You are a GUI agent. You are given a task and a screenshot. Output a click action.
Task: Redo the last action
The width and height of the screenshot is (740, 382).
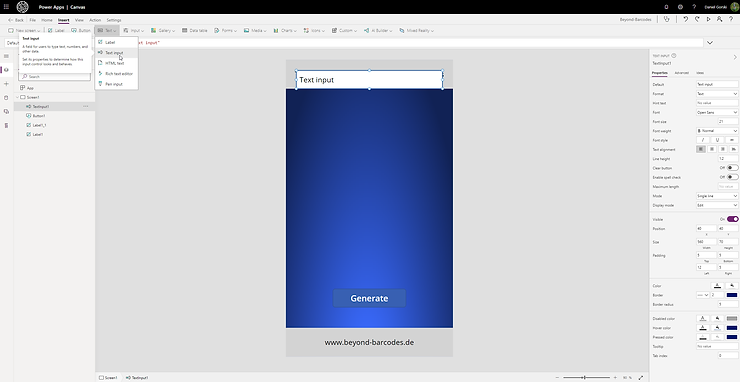[697, 19]
